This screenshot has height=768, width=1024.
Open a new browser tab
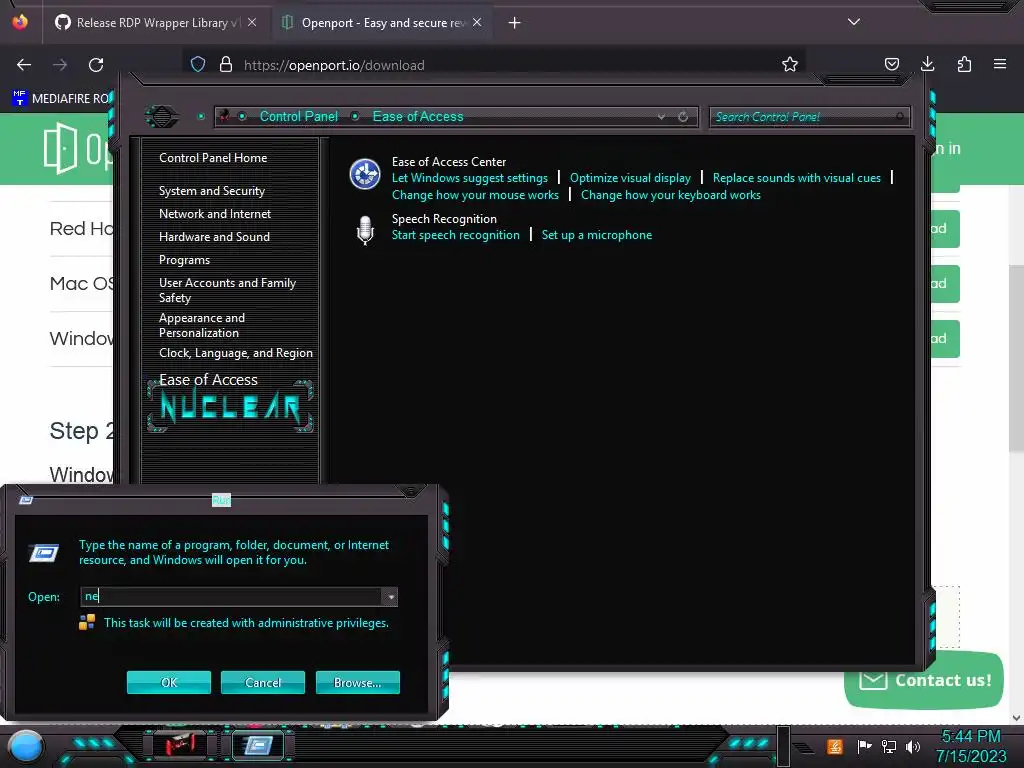coord(515,23)
